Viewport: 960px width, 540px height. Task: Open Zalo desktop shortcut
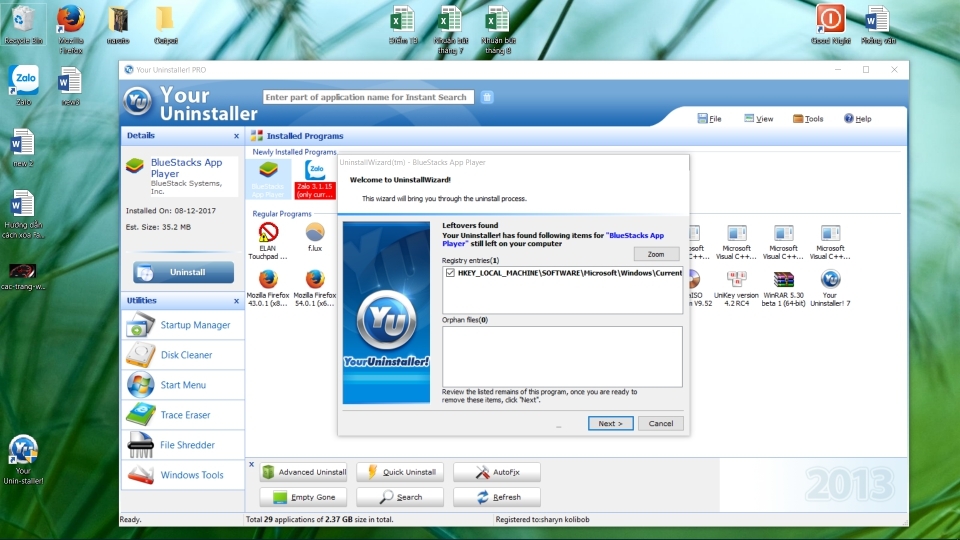24,86
